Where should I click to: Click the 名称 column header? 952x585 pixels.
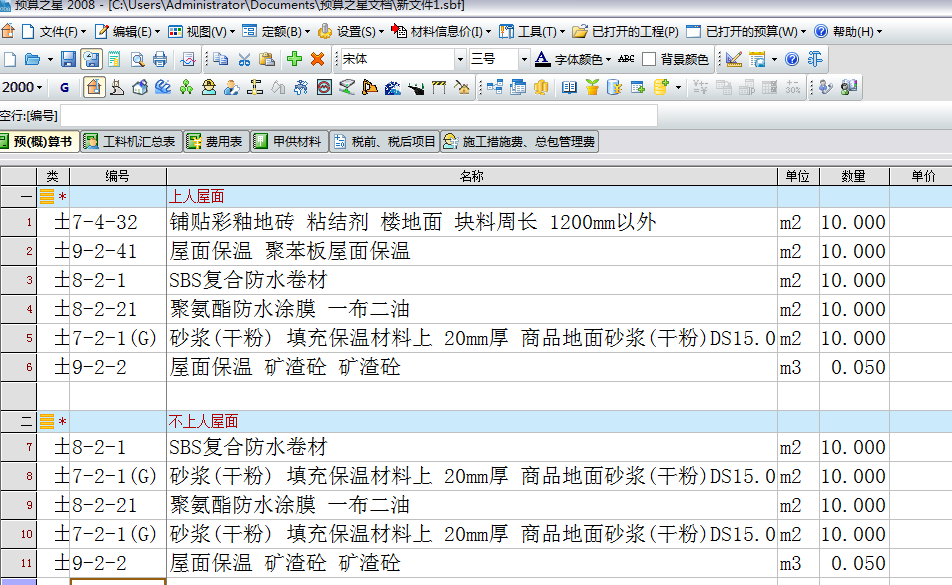tap(472, 177)
